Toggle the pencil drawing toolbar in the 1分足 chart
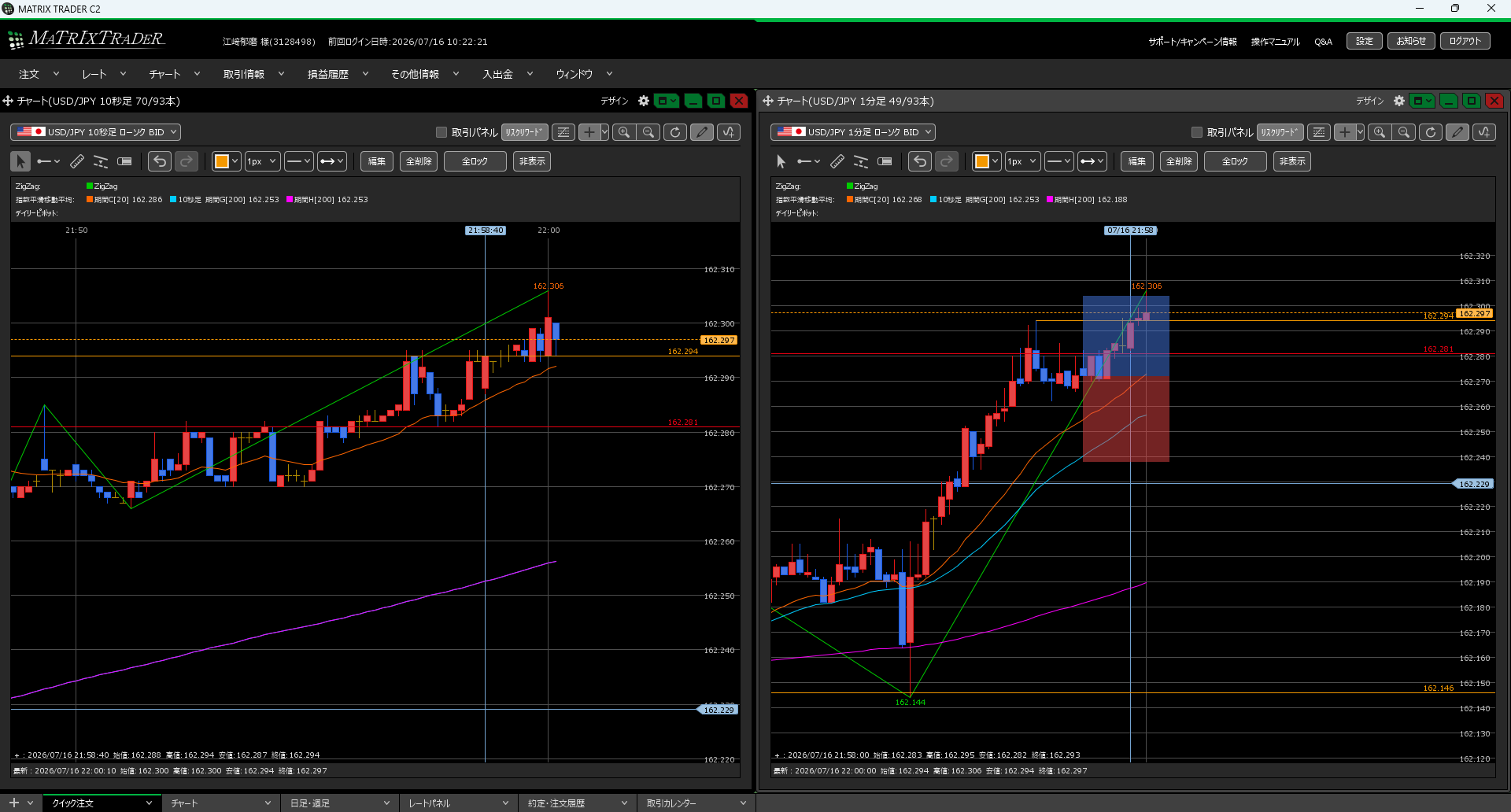1511x812 pixels. [1457, 132]
